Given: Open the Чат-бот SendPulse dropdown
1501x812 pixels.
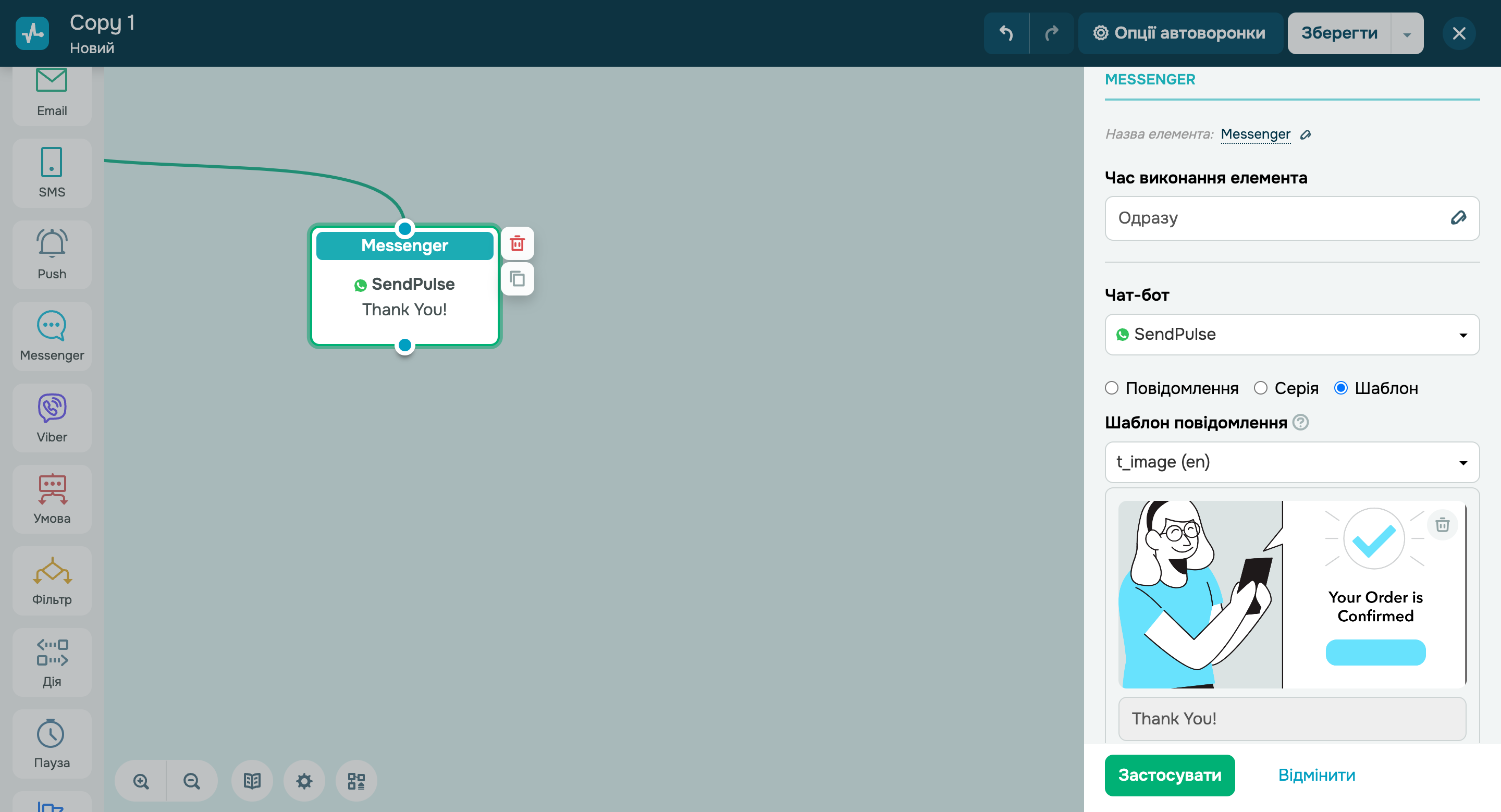Looking at the screenshot, I should point(1291,335).
